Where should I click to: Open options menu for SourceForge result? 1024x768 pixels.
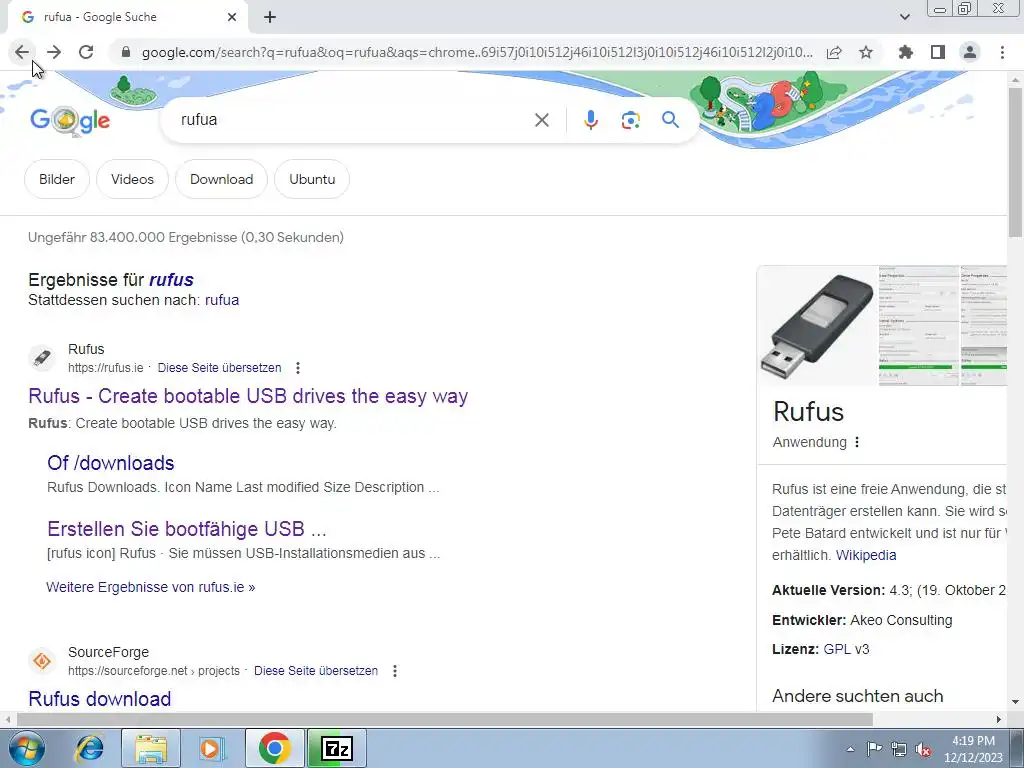point(394,671)
